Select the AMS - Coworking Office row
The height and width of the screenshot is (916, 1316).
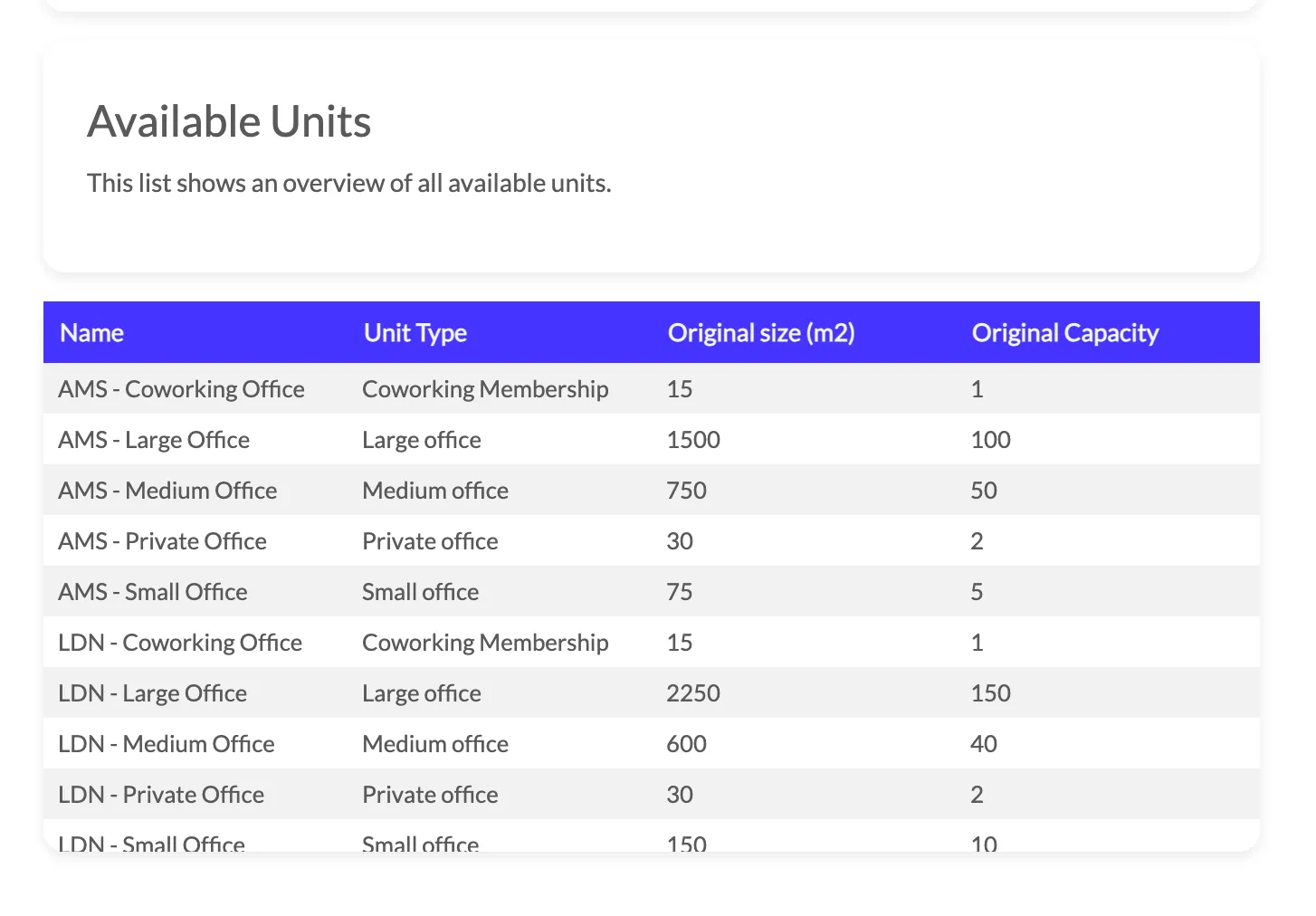pos(652,389)
